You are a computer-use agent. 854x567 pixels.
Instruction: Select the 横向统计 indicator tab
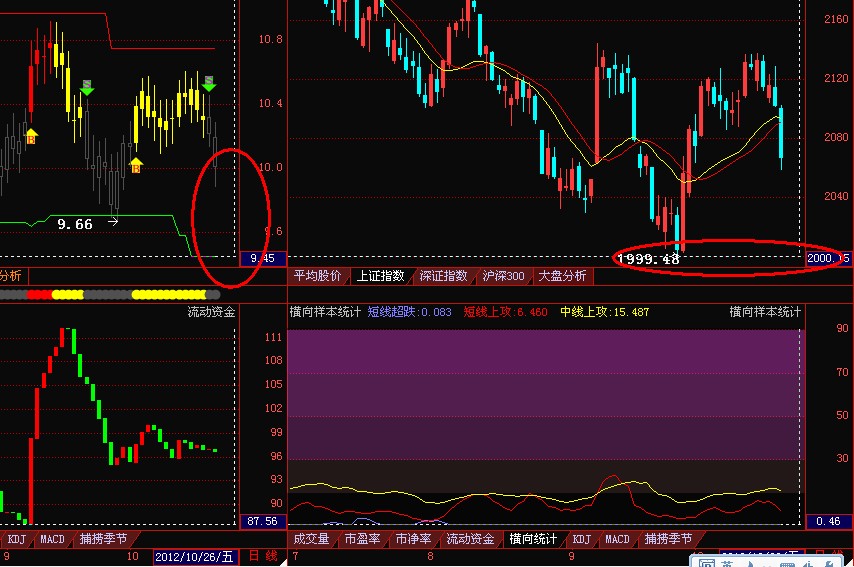(531, 539)
